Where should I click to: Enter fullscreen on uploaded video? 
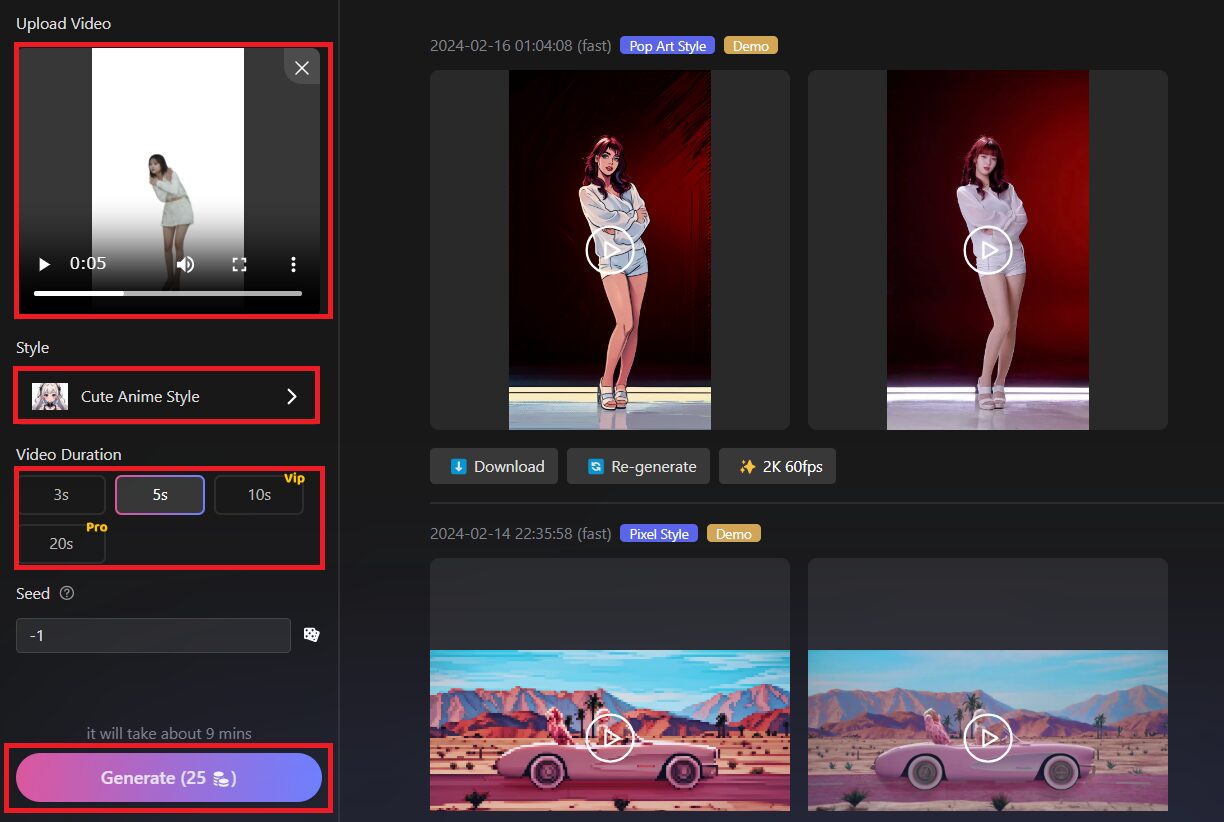coord(239,264)
